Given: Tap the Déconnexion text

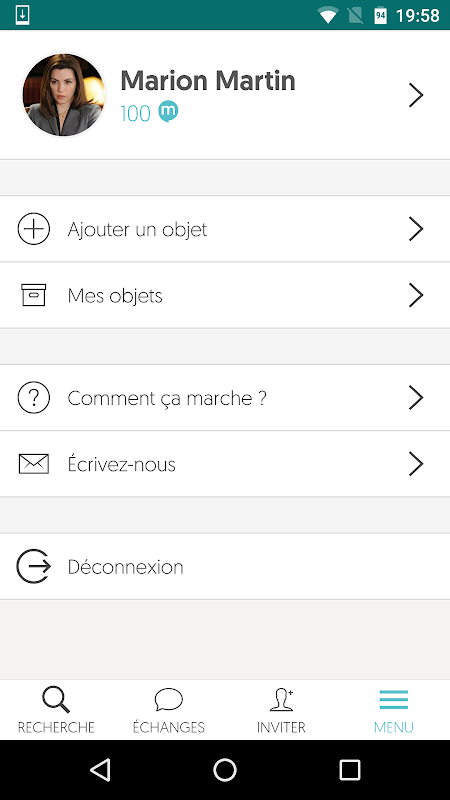Looking at the screenshot, I should [x=126, y=567].
